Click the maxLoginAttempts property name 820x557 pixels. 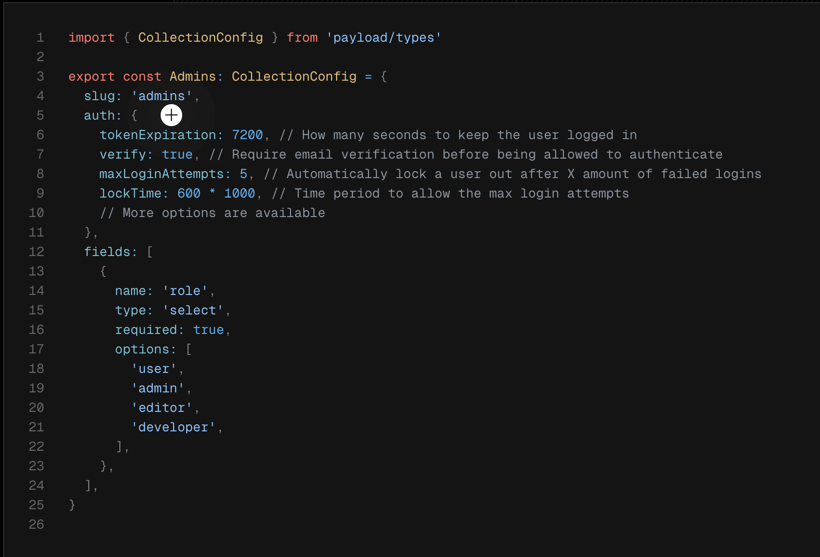coord(166,174)
